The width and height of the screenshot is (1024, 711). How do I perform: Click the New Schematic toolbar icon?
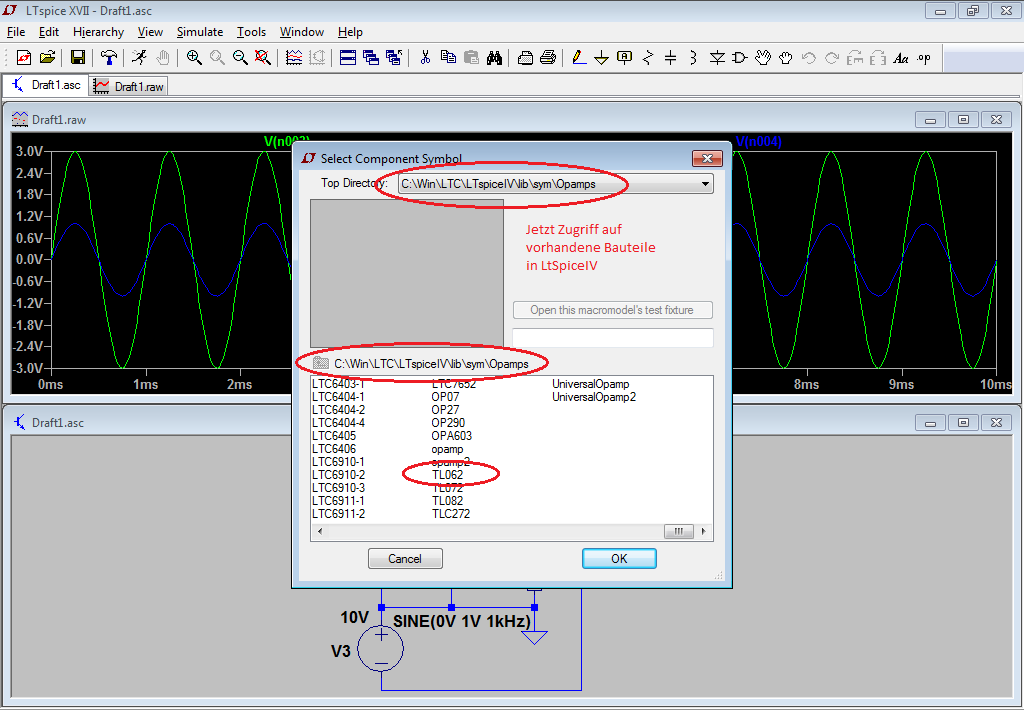[24, 58]
